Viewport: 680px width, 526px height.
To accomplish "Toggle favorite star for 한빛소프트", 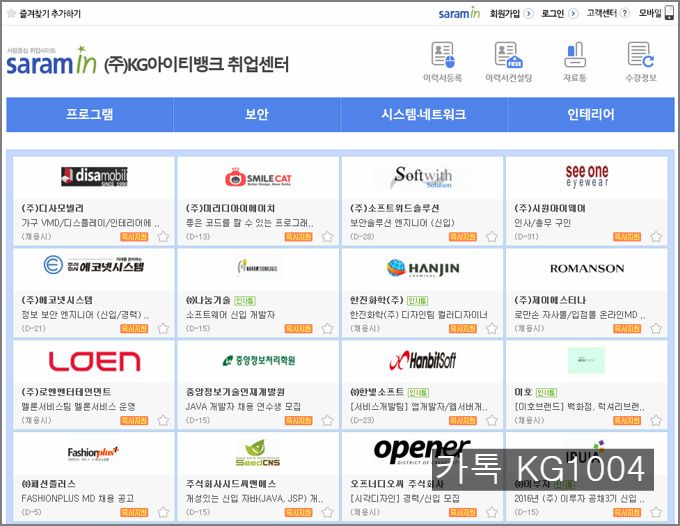I will pos(492,421).
